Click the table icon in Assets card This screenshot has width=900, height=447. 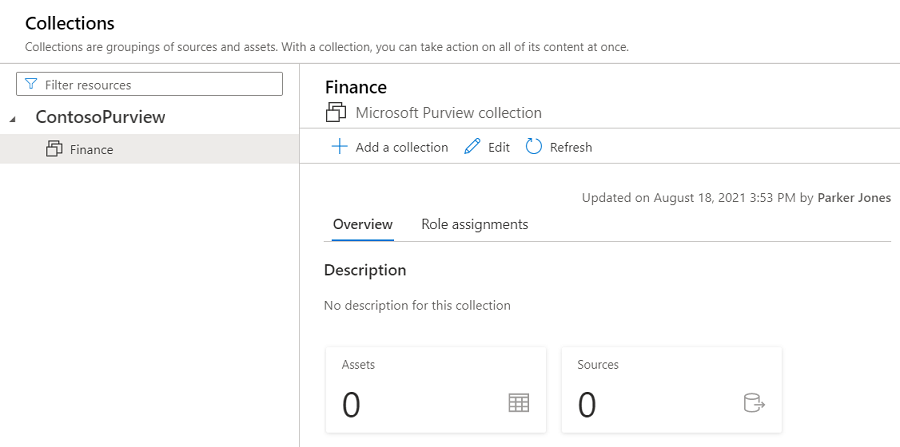pos(518,403)
